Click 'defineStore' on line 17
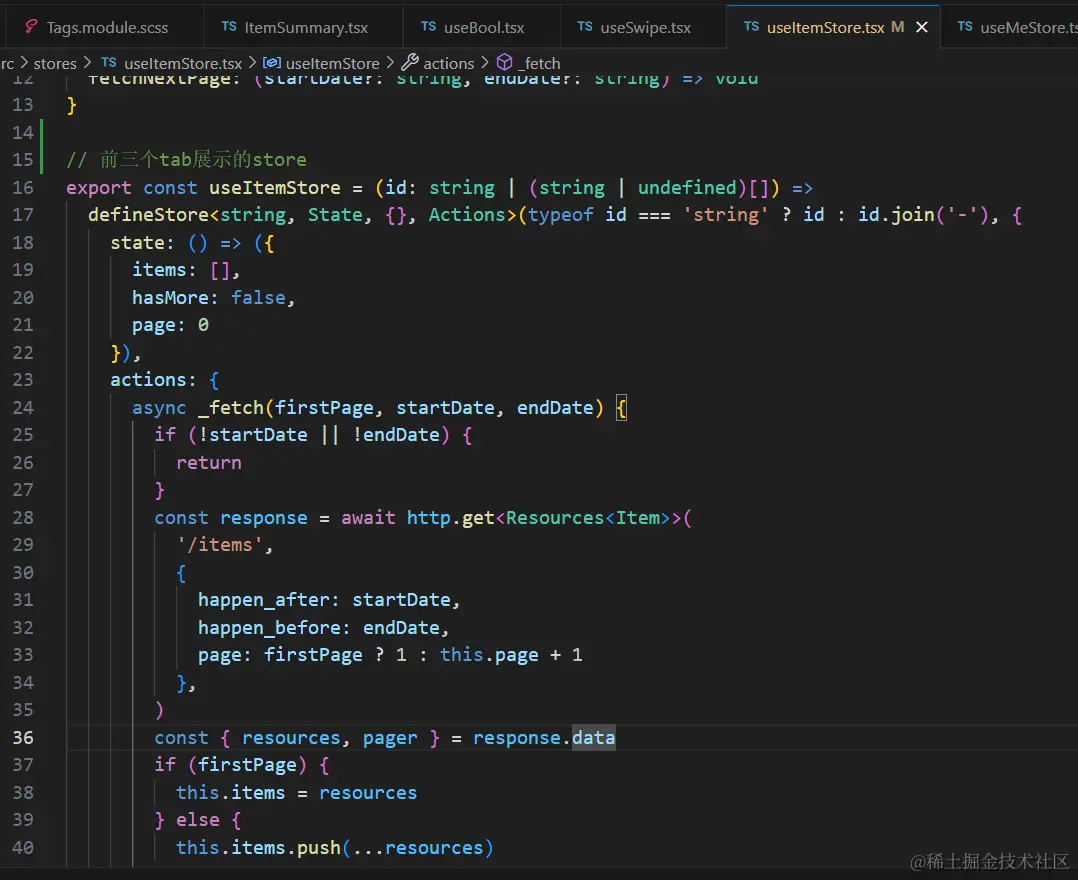Image resolution: width=1078 pixels, height=880 pixels. point(148,214)
